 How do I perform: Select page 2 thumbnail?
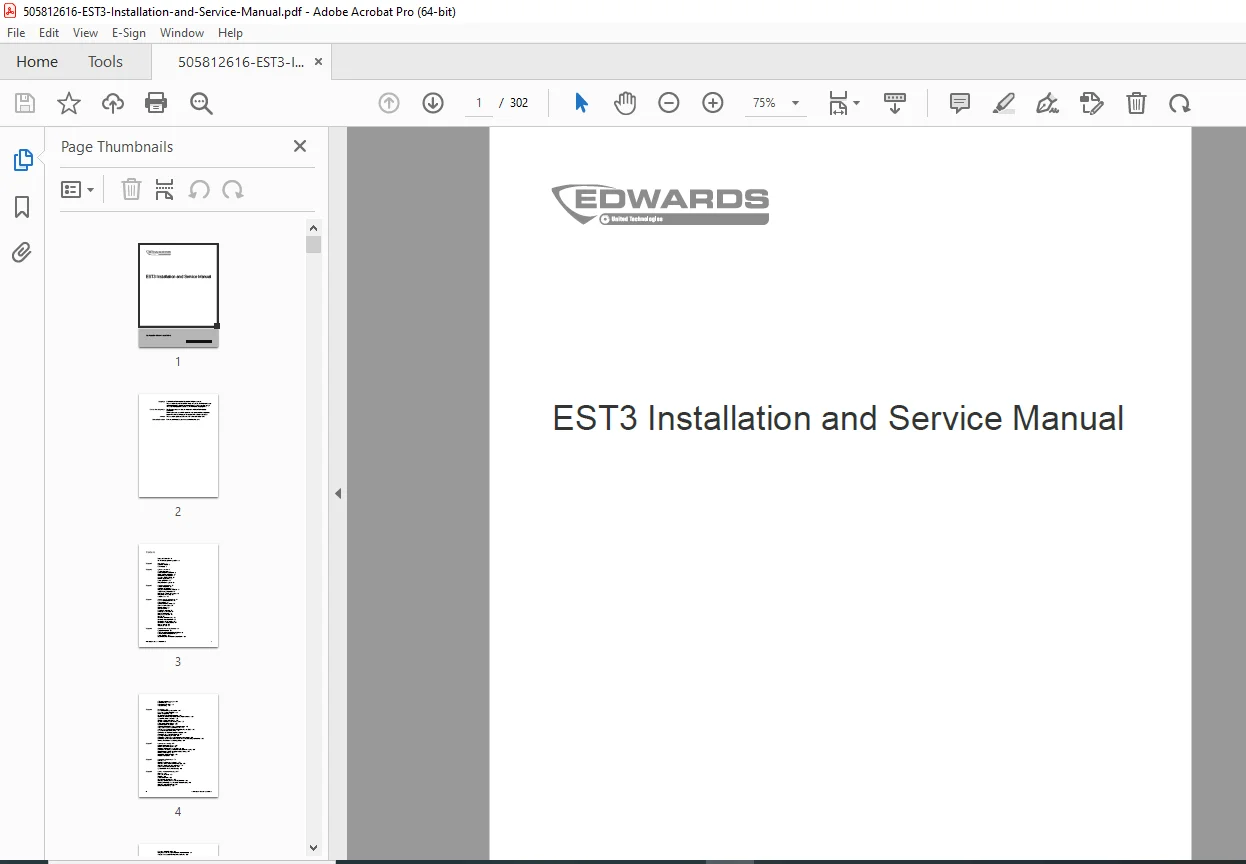178,445
